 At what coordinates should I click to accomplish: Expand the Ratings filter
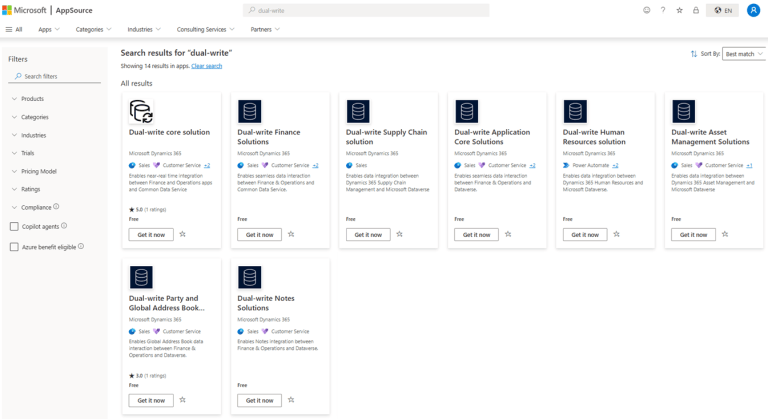click(25, 189)
